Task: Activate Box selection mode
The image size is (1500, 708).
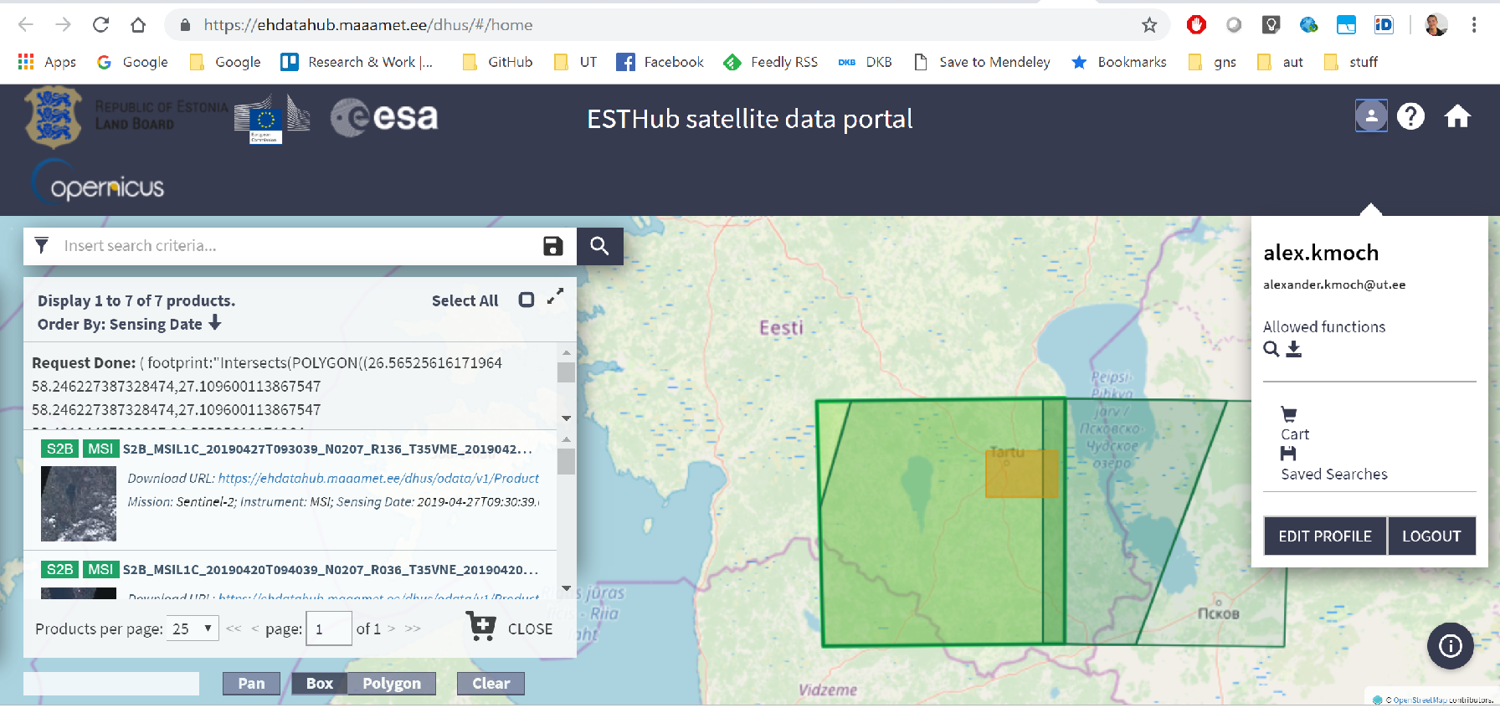Action: [319, 684]
